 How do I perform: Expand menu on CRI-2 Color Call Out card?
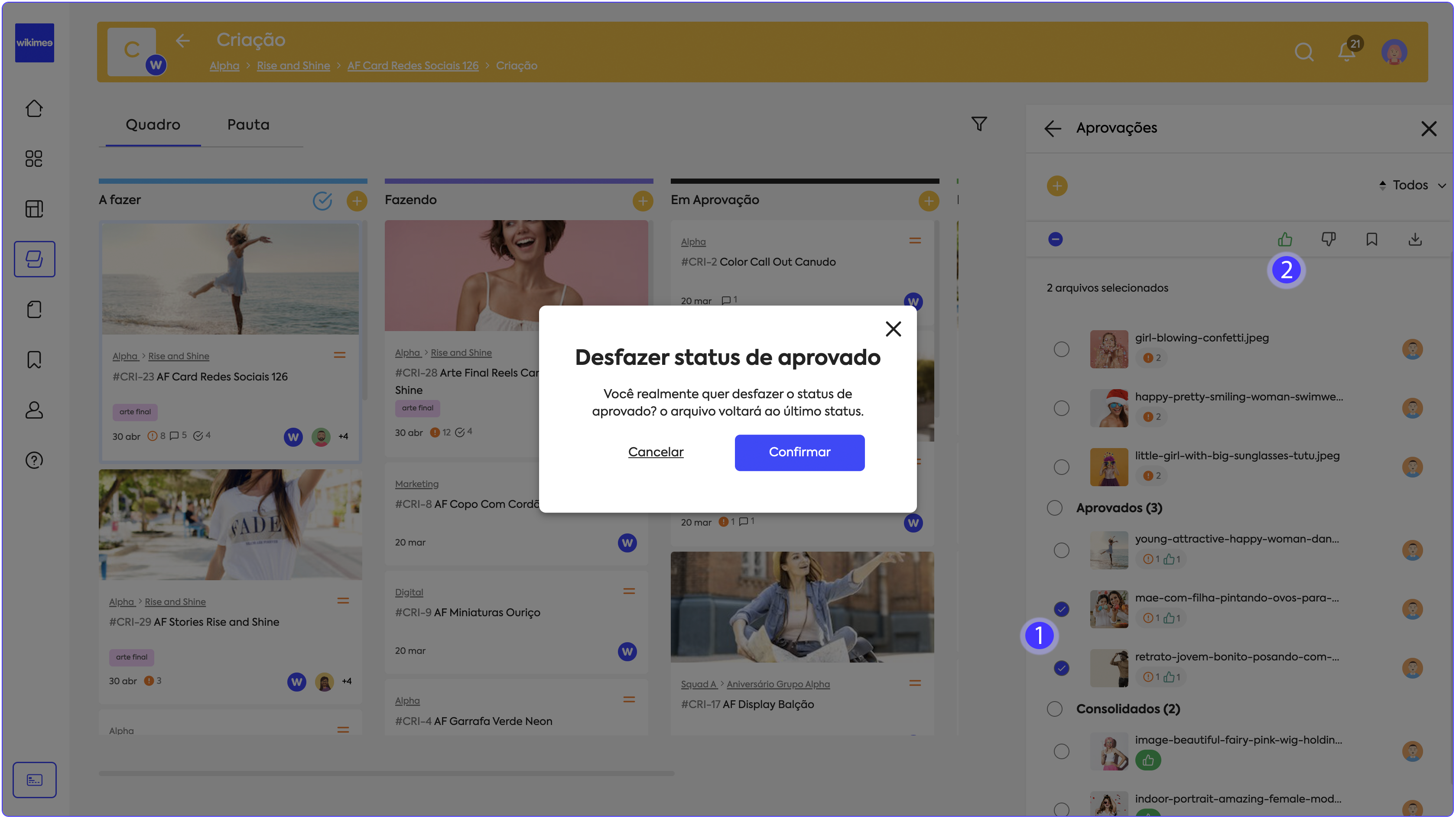[914, 241]
